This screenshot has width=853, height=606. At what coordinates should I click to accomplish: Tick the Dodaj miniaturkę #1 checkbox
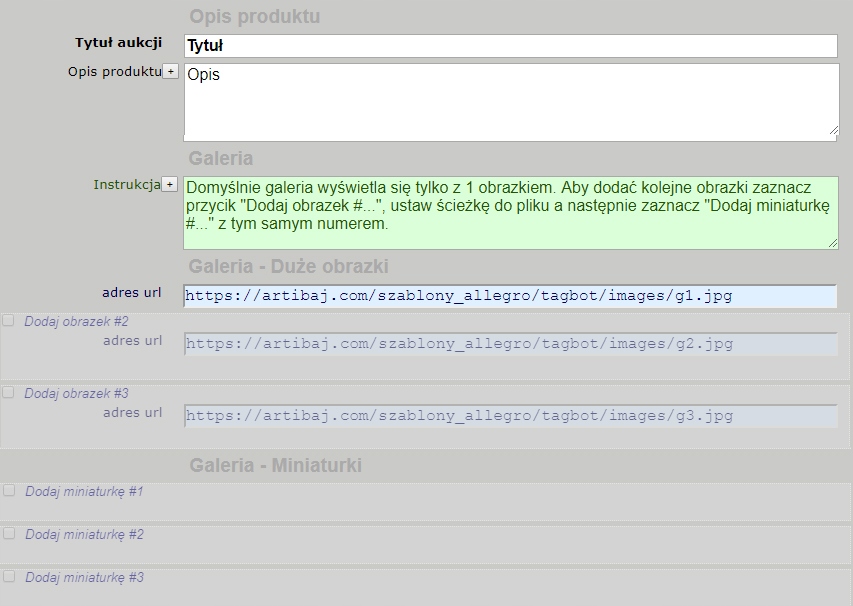coord(9,491)
